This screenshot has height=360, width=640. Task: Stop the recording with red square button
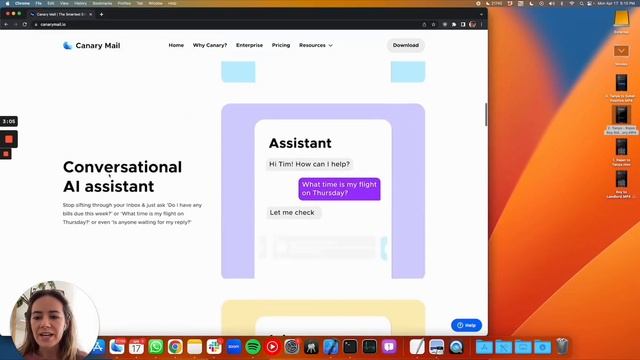point(9,140)
